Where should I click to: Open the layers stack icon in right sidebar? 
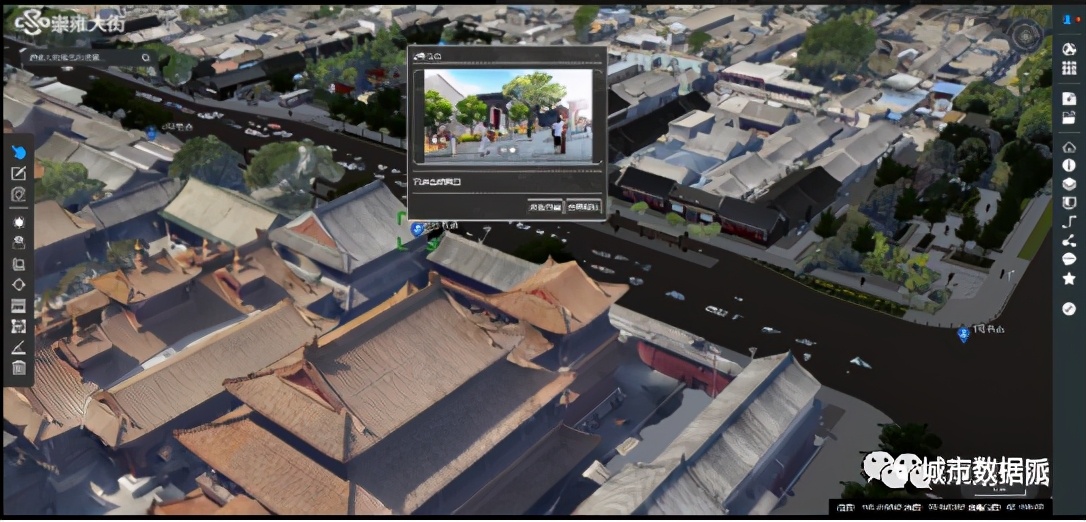[x=1069, y=184]
